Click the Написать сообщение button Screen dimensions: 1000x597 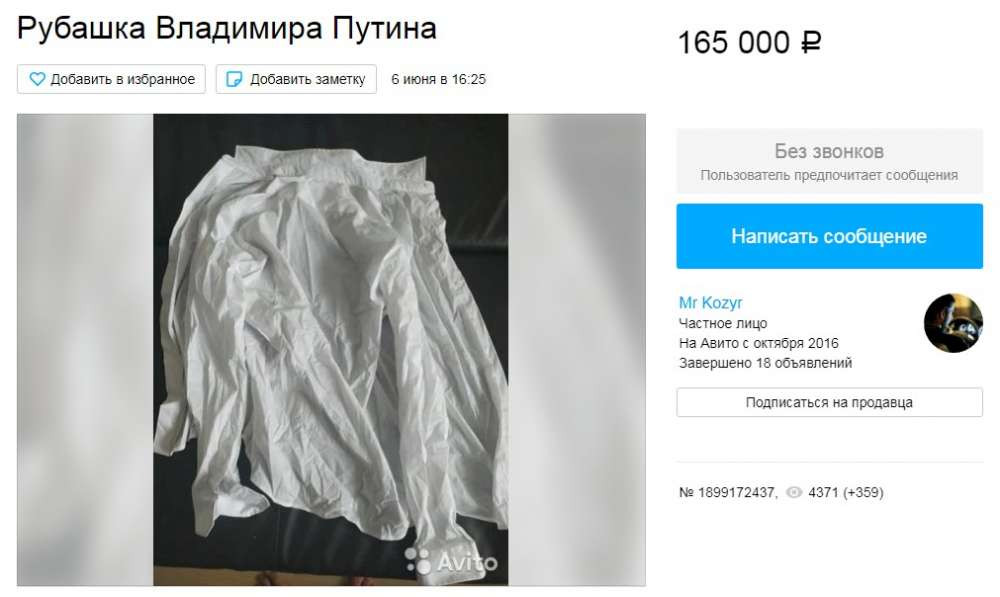(x=829, y=236)
